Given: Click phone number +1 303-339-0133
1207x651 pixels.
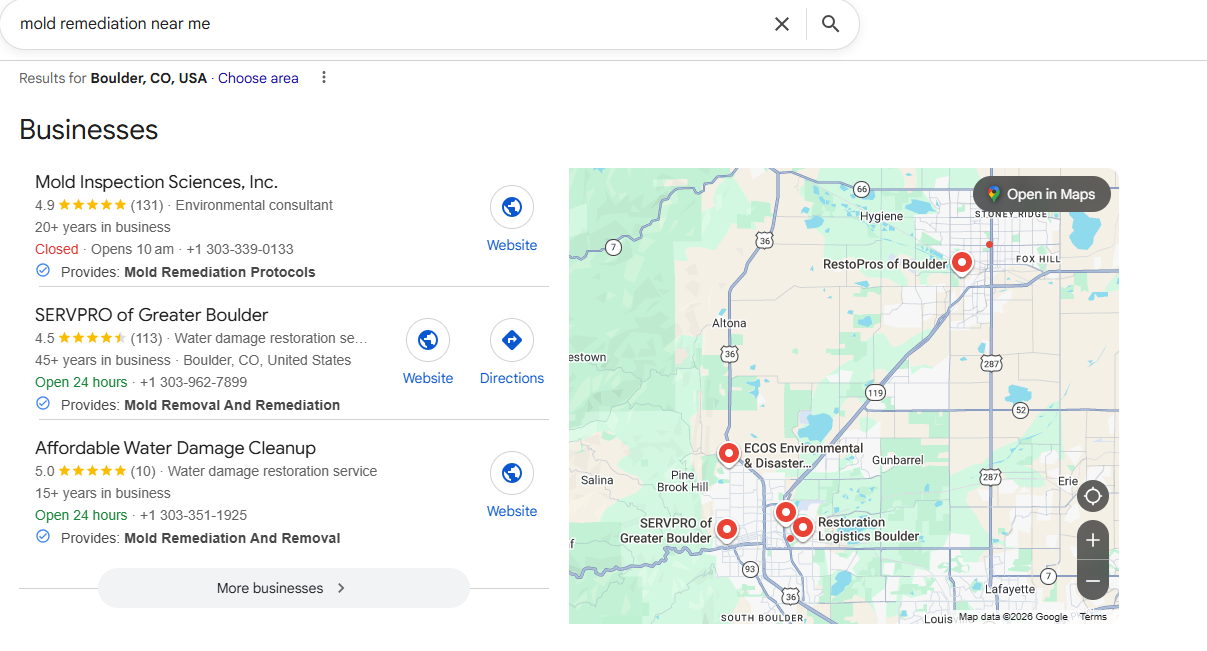Looking at the screenshot, I should [x=240, y=249].
